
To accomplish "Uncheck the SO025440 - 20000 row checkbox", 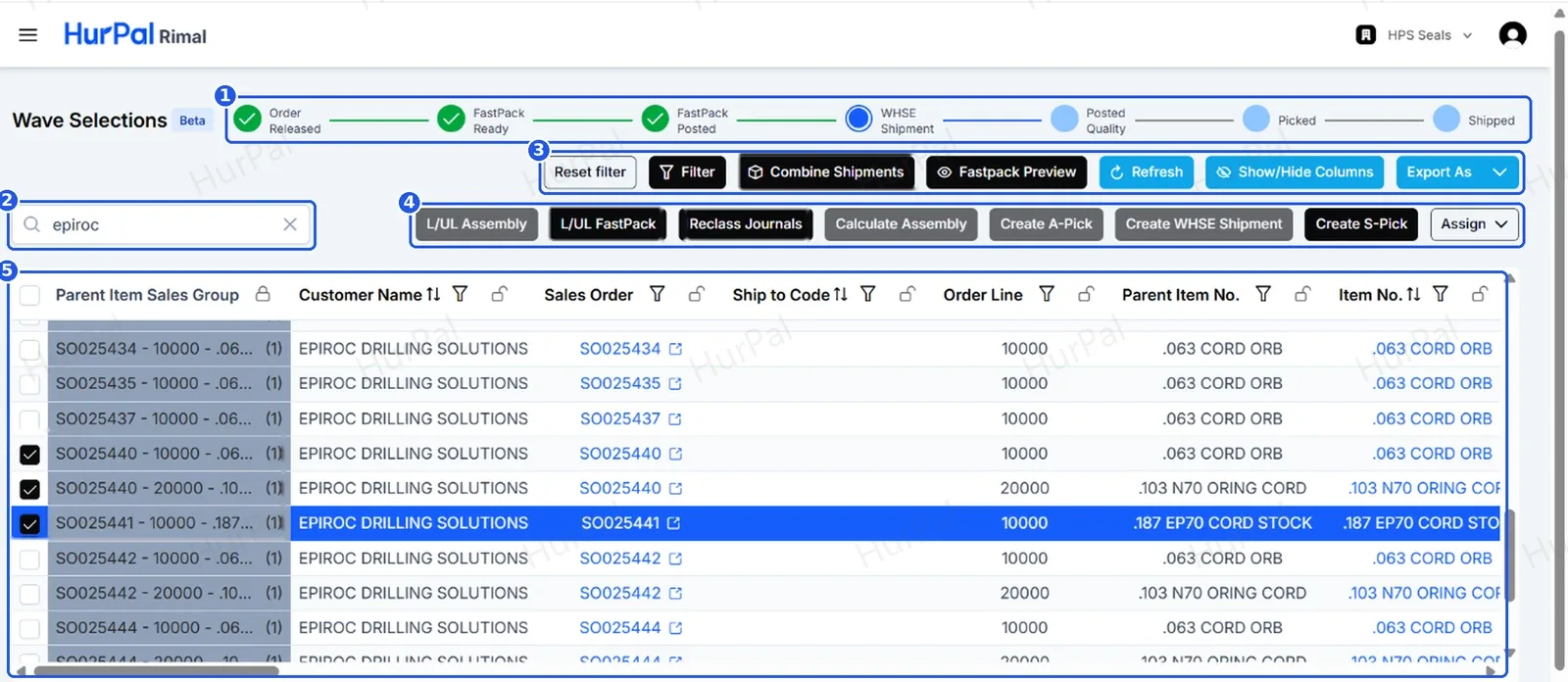I will (x=30, y=489).
